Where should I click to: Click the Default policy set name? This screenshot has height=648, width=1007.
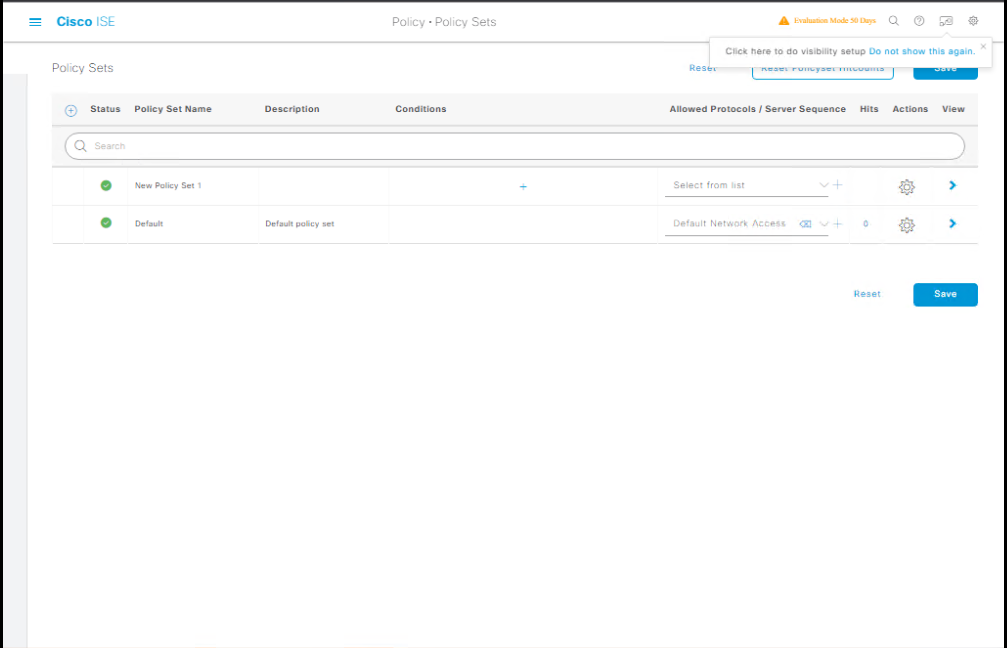(149, 223)
